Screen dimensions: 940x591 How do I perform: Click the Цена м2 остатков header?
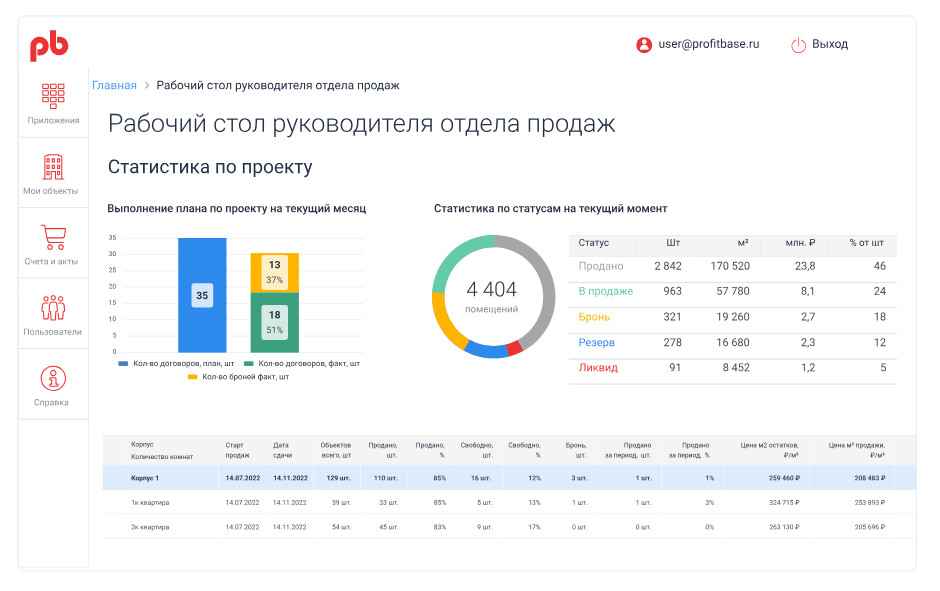point(769,450)
